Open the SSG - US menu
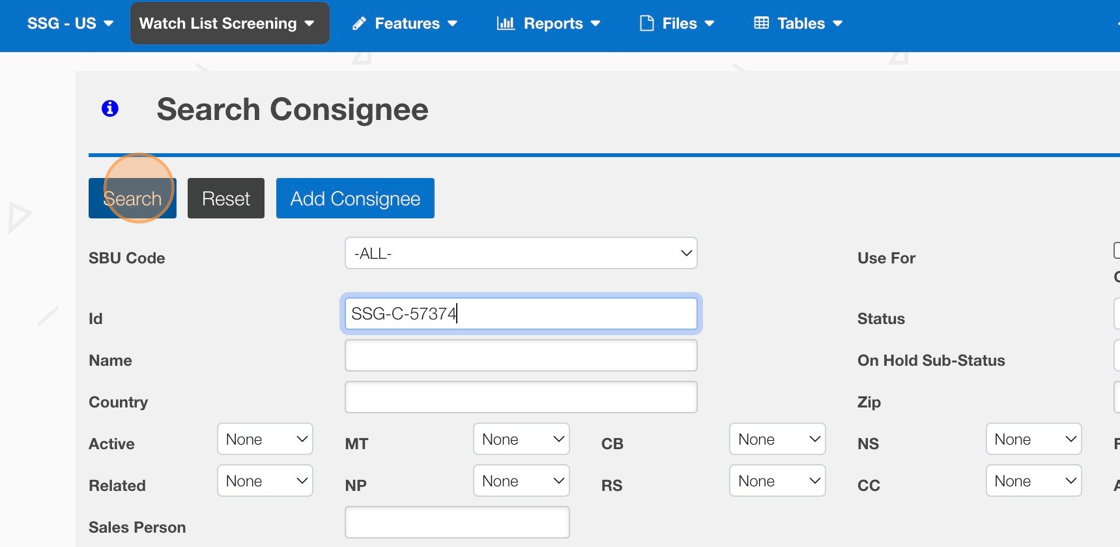The height and width of the screenshot is (547, 1120). click(70, 23)
